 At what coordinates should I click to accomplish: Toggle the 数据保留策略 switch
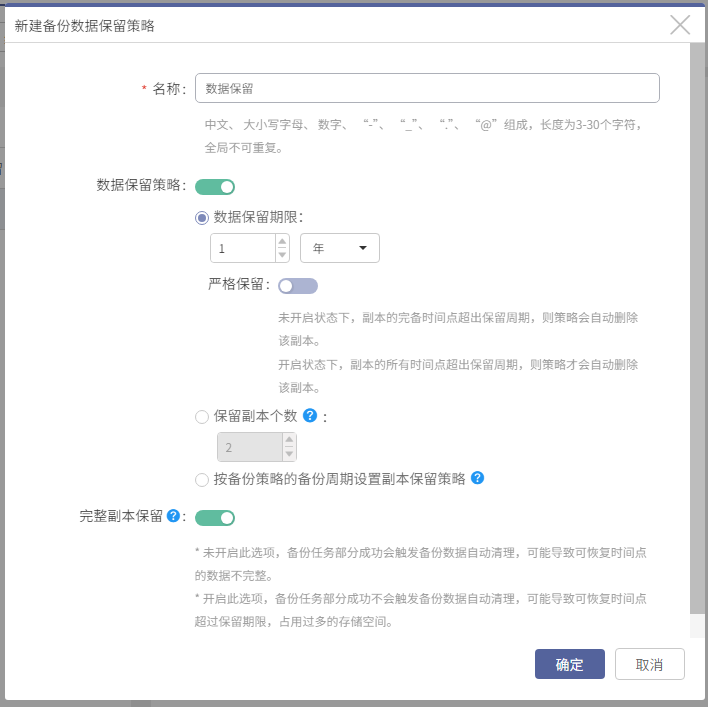[x=215, y=187]
